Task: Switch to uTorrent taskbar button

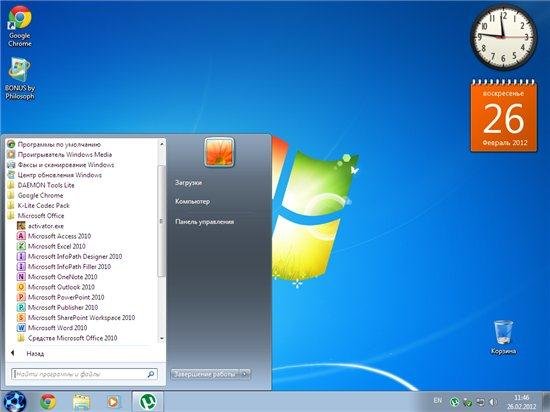Action: (x=148, y=402)
